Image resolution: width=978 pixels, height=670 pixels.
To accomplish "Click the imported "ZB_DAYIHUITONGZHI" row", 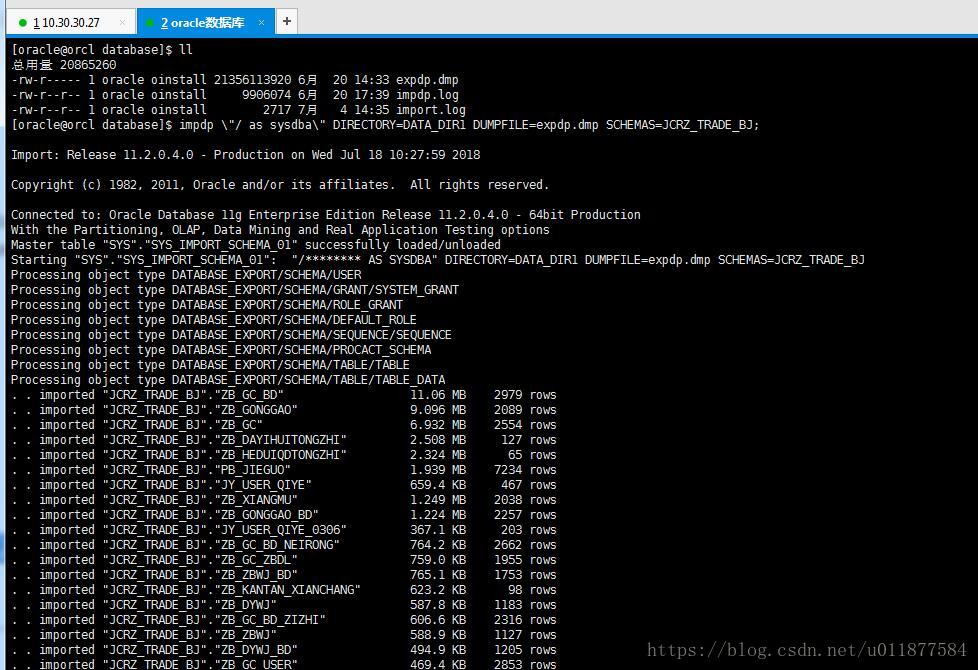I will [x=284, y=439].
